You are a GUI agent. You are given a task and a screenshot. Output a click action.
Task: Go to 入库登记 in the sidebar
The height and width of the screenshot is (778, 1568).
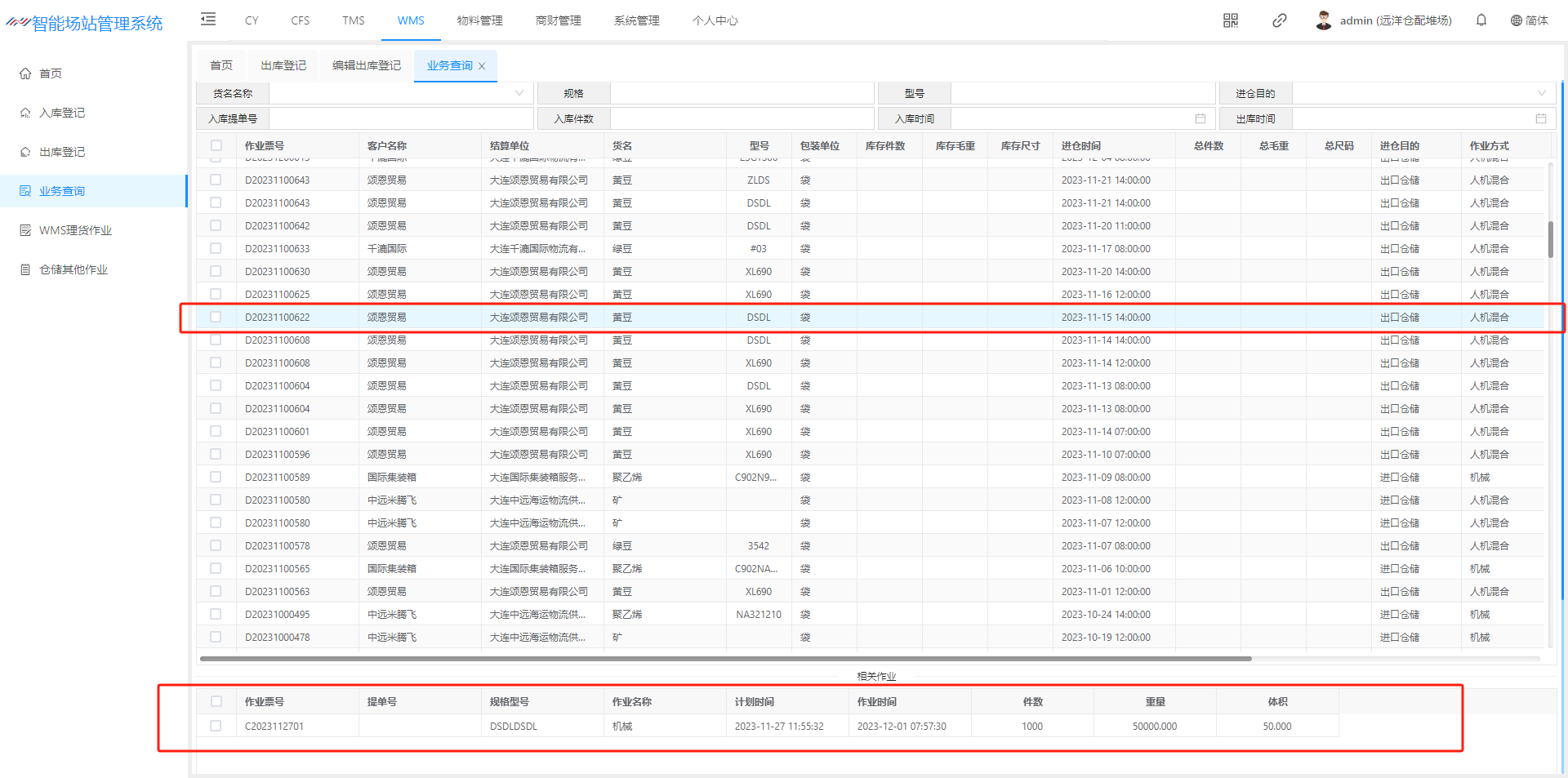pyautogui.click(x=62, y=113)
